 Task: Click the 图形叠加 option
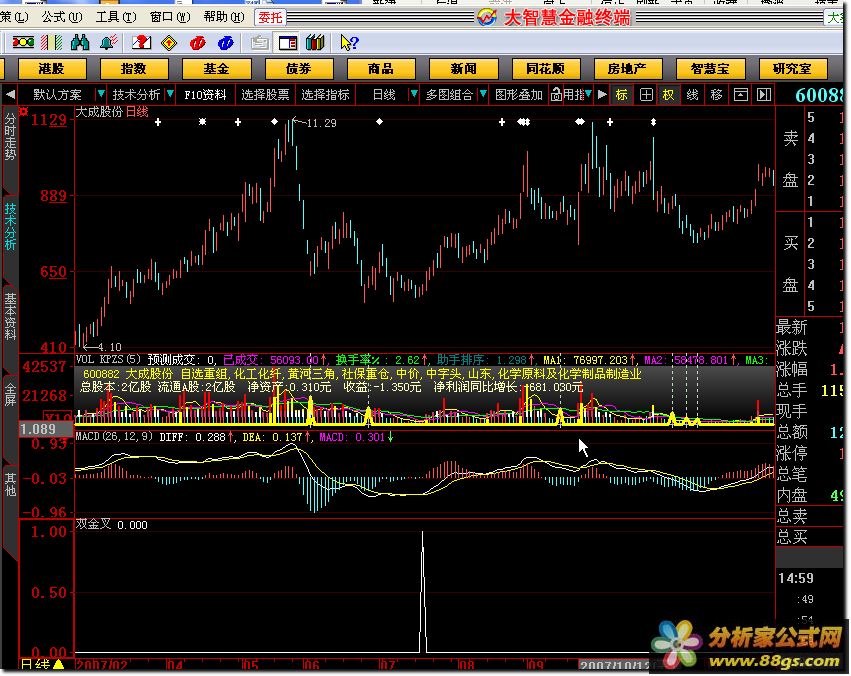click(x=519, y=95)
